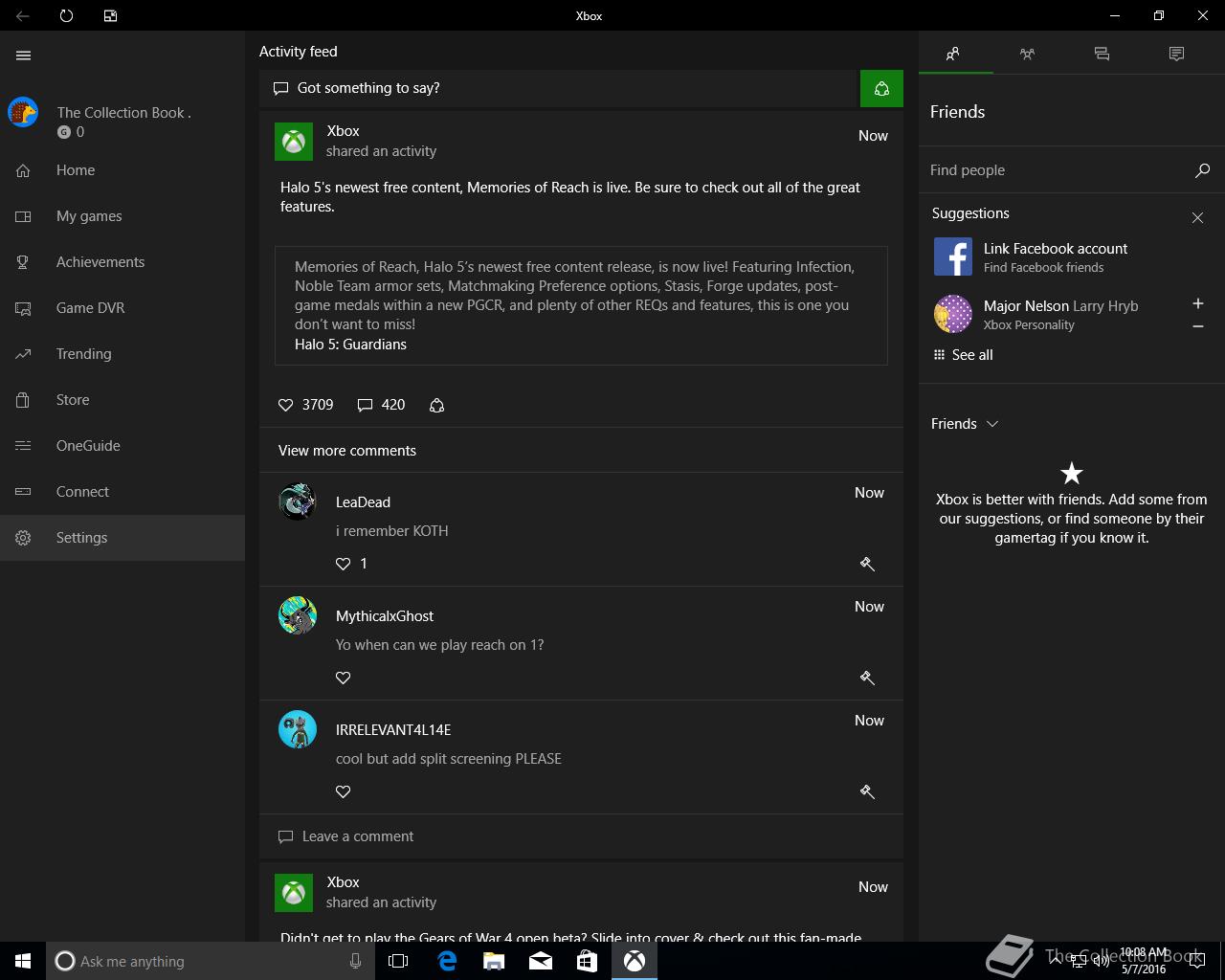Expand the Friends filter dropdown
The image size is (1225, 980).
(965, 424)
